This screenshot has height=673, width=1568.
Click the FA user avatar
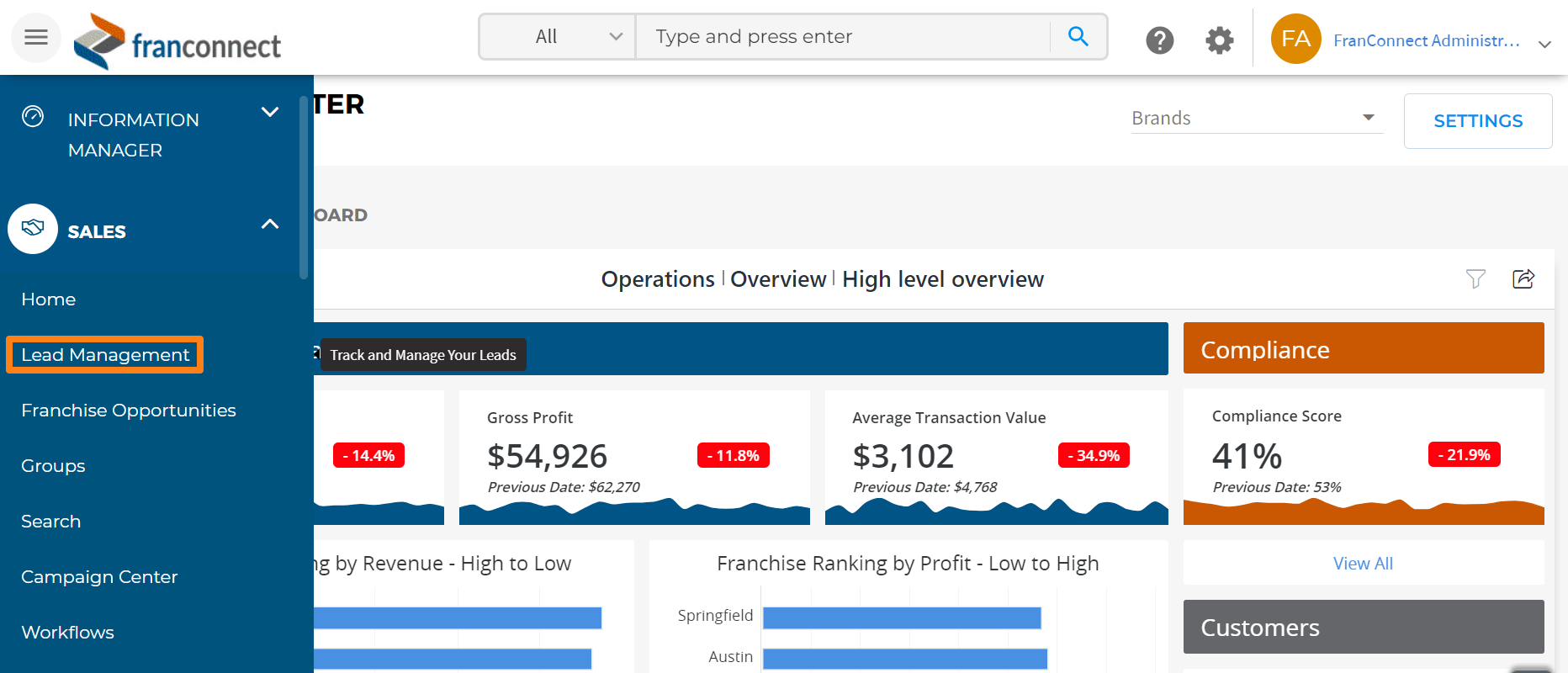(1295, 39)
